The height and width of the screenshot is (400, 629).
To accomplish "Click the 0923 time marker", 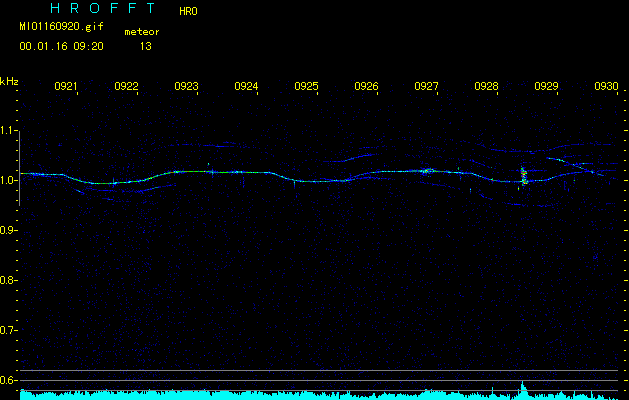I will [x=186, y=86].
